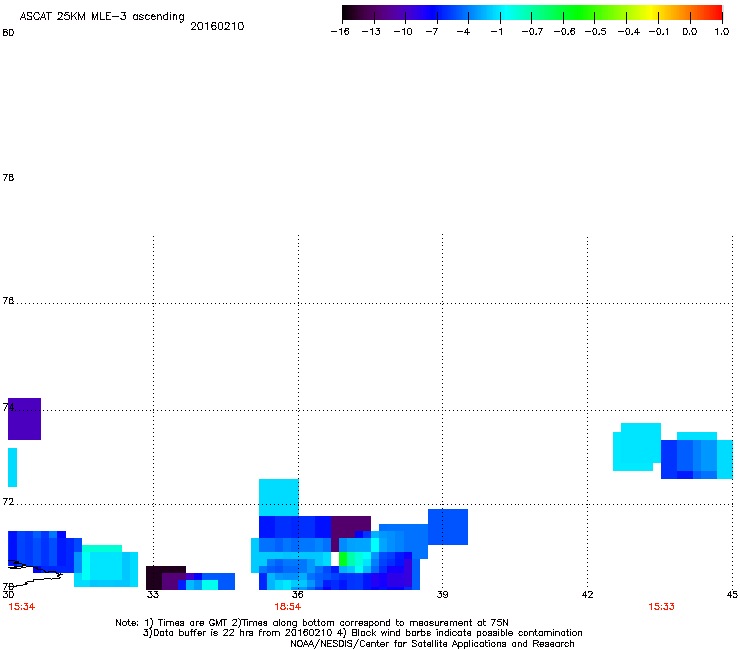Screen dimensions: 740x650
Task: Click the red pass time 15:34
Action: point(22,607)
